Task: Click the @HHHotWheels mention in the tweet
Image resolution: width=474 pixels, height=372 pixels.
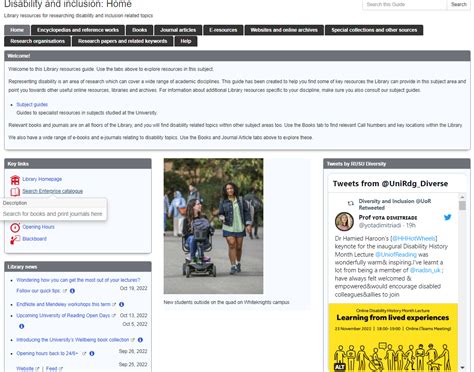Action: click(413, 238)
